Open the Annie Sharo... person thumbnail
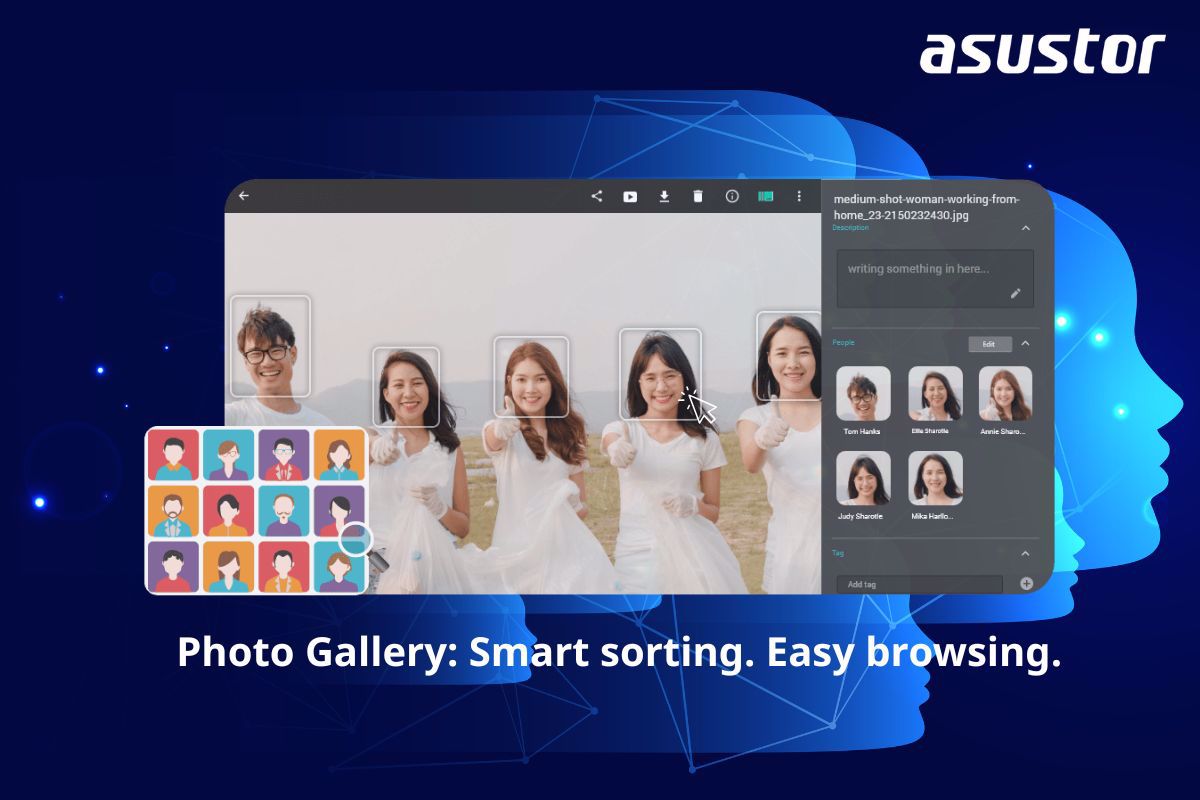Screen dimensions: 1200x800 point(1005,393)
